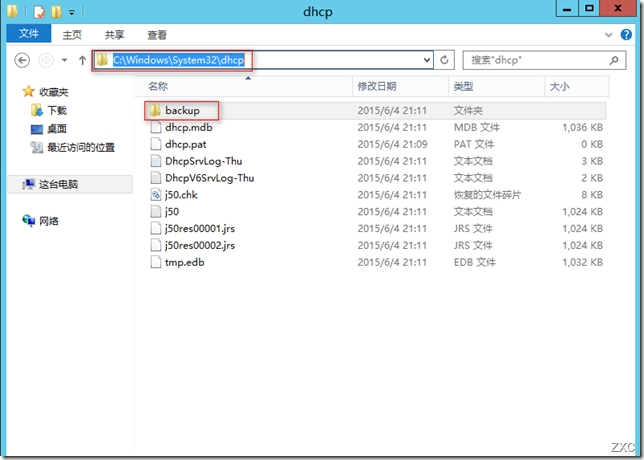
Task: Select 这台电脑 in the navigation pane
Action: pos(58,184)
